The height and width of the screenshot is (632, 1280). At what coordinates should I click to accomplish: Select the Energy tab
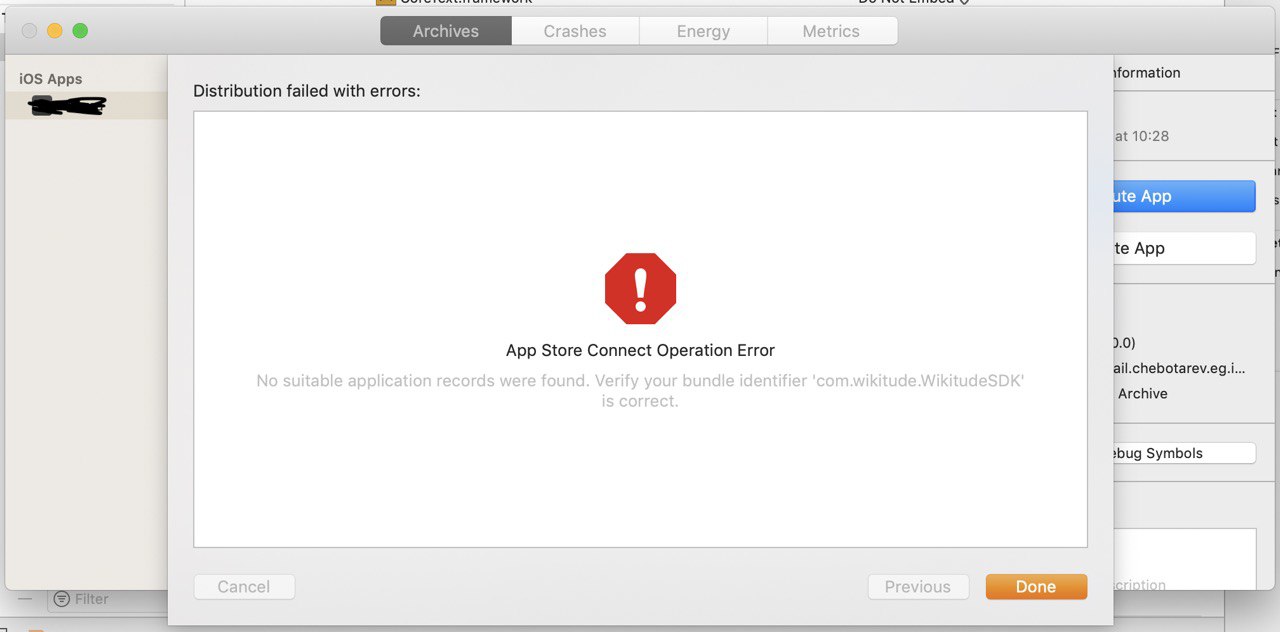point(703,31)
